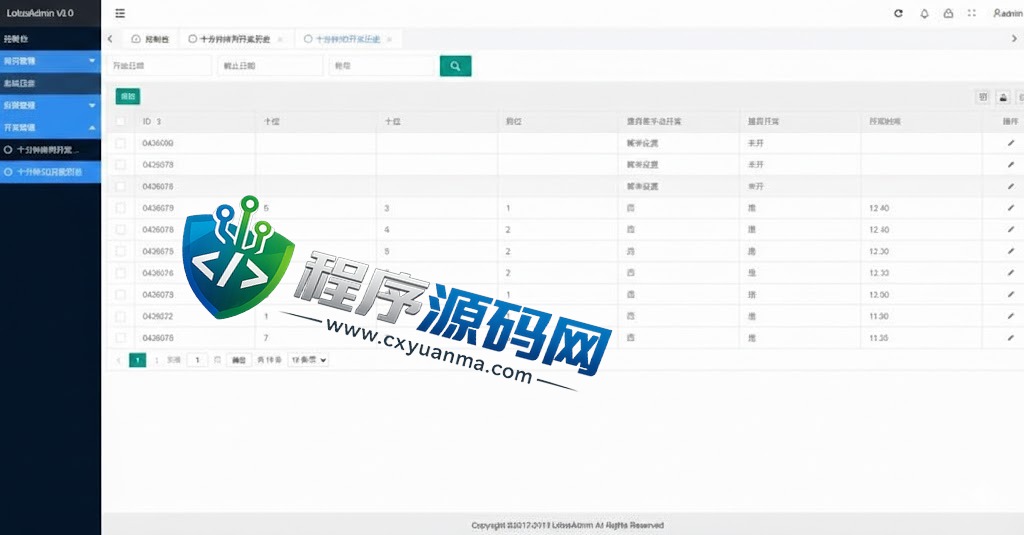Image resolution: width=1024 pixels, height=535 pixels.
Task: Toggle the select-all checkbox in table header
Action: click(120, 122)
